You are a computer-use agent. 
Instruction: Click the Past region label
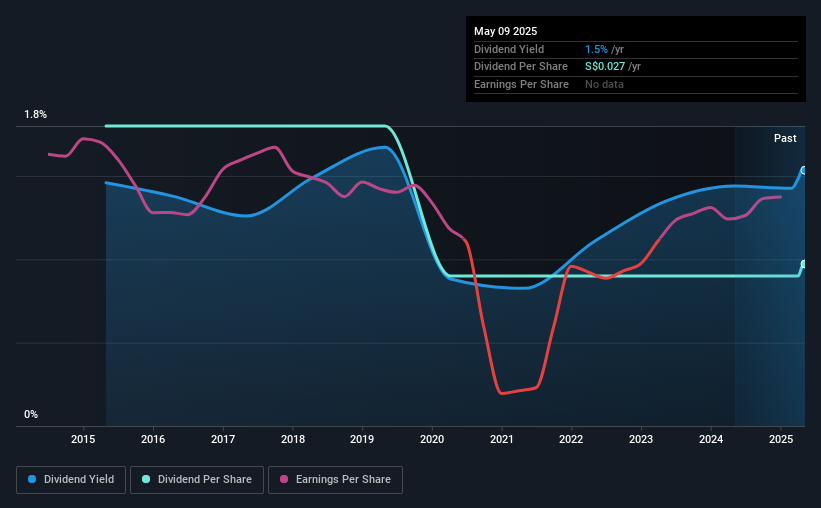(x=785, y=138)
